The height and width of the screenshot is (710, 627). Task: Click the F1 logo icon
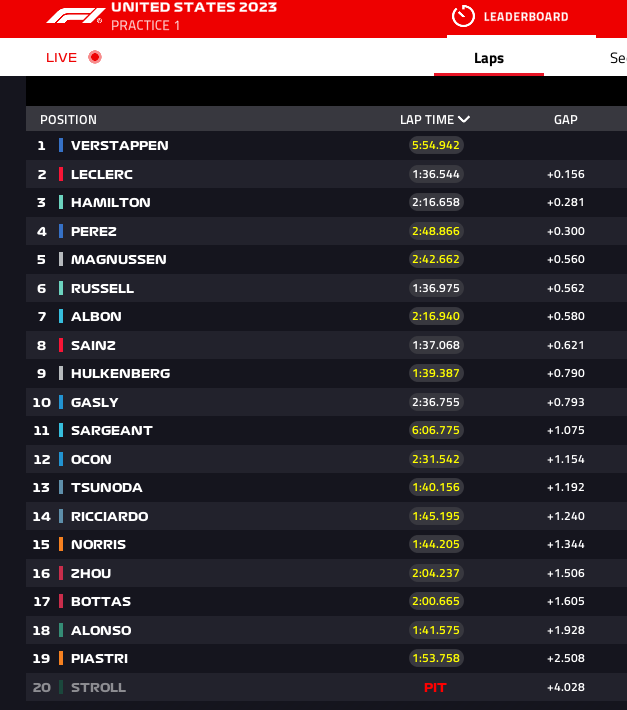pyautogui.click(x=76, y=16)
